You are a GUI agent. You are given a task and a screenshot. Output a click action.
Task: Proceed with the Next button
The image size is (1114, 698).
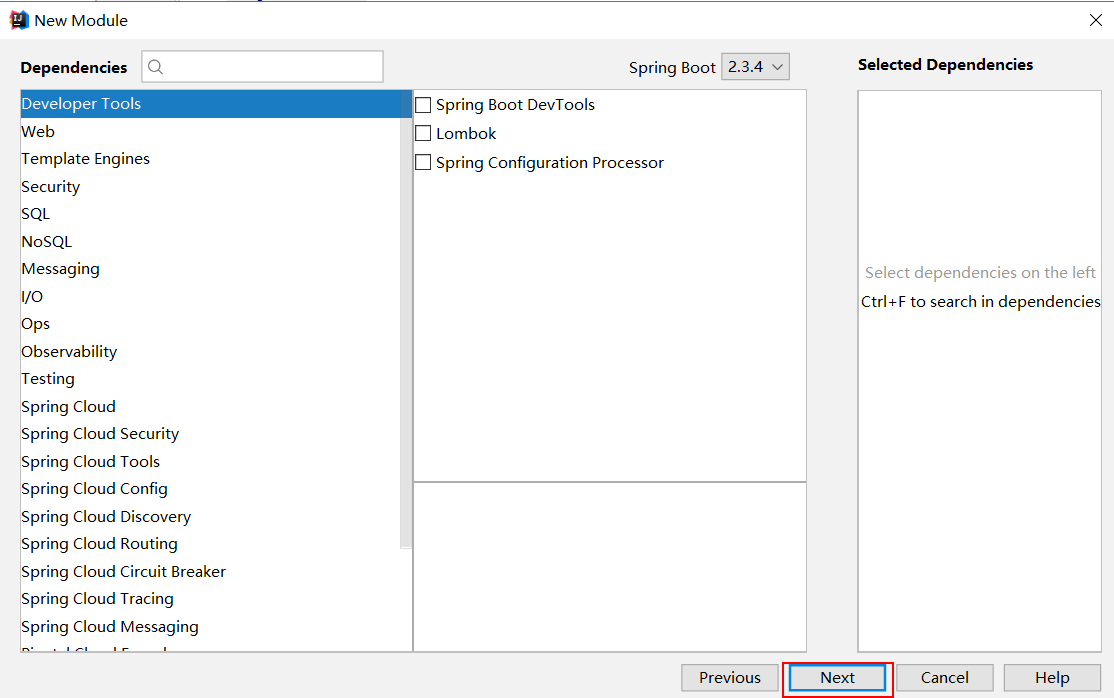838,677
